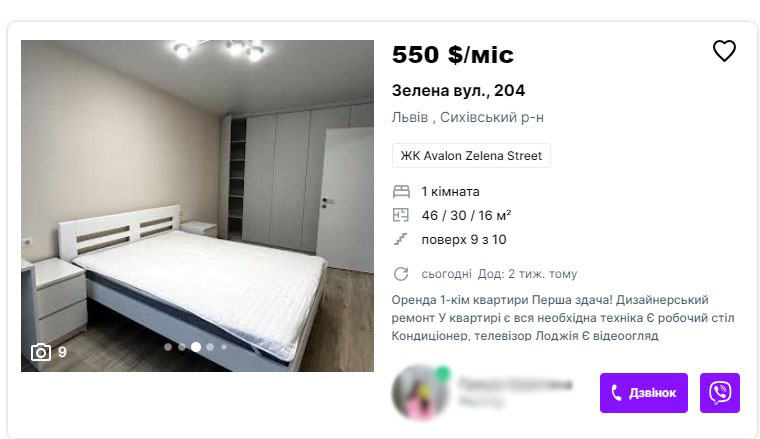Select the second photo carousel dot
Image resolution: width=760 pixels, height=439 pixels.
pyautogui.click(x=182, y=347)
